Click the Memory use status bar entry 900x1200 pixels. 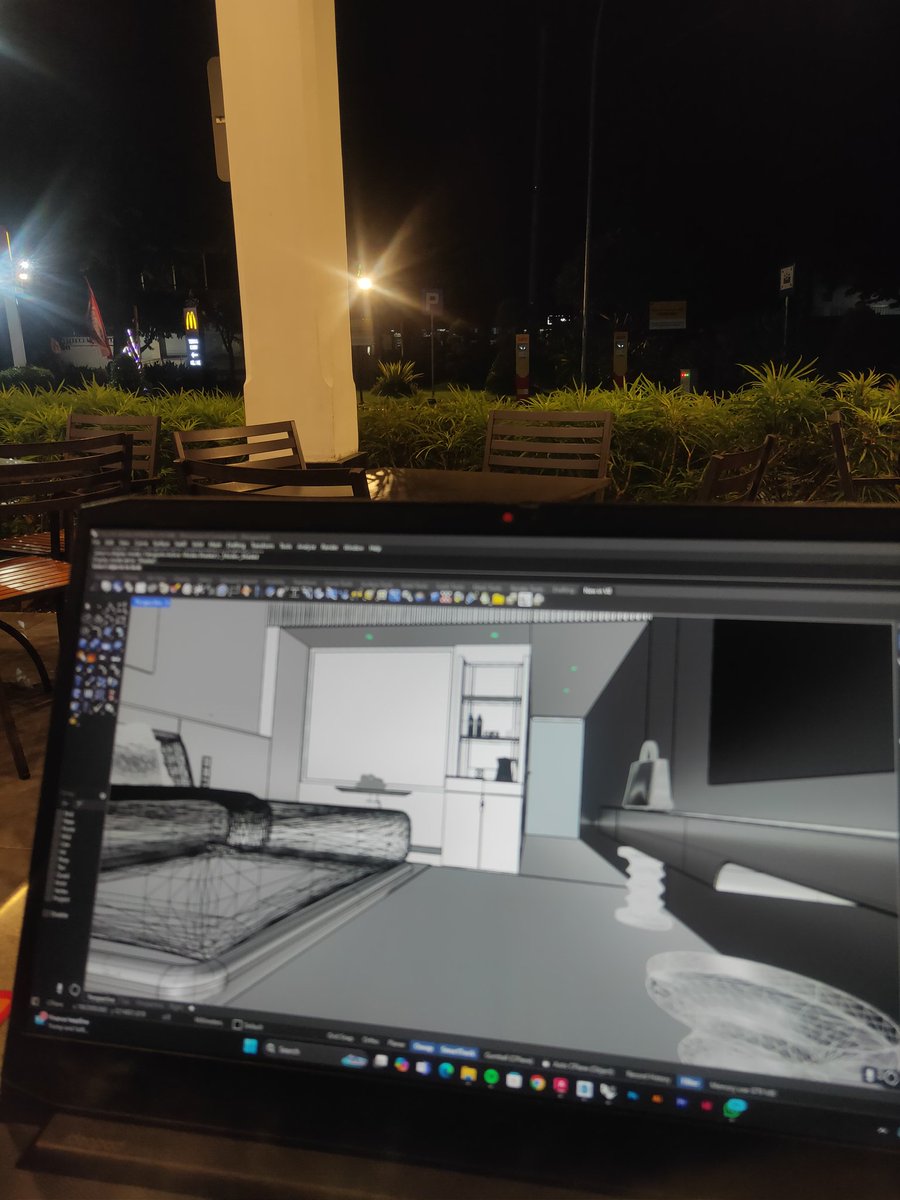click(743, 1089)
